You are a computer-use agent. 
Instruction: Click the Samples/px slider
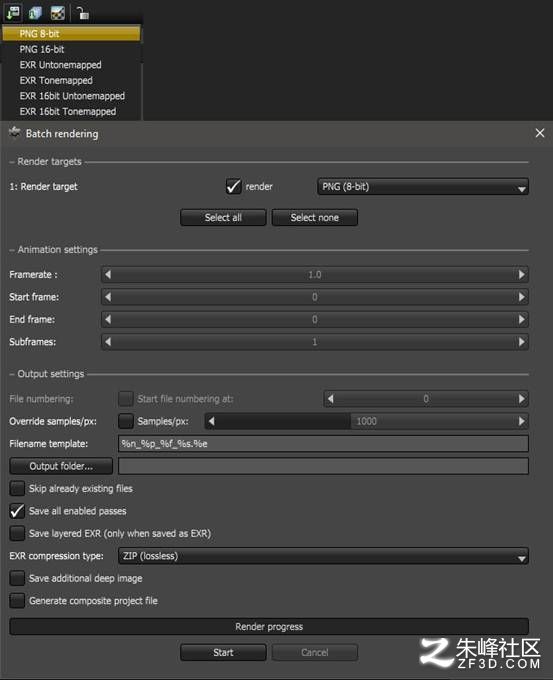pyautogui.click(x=366, y=421)
